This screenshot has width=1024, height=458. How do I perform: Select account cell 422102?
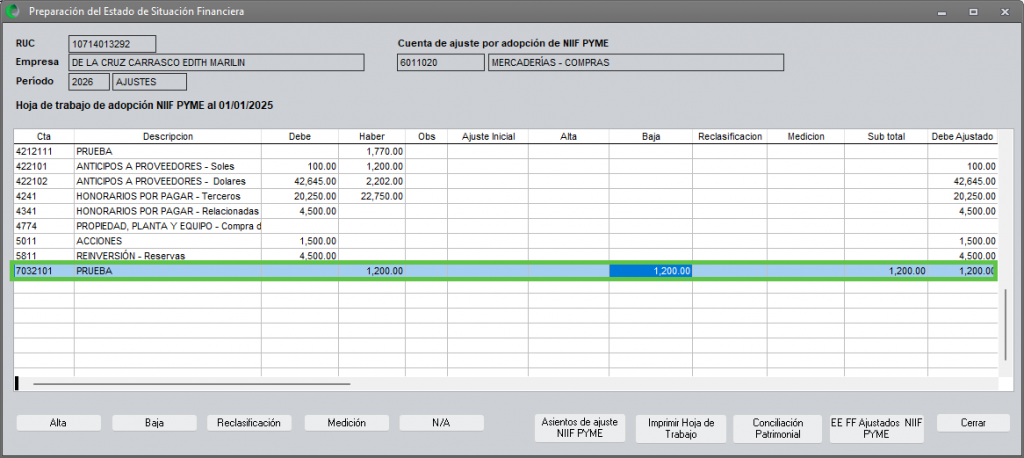[44, 181]
